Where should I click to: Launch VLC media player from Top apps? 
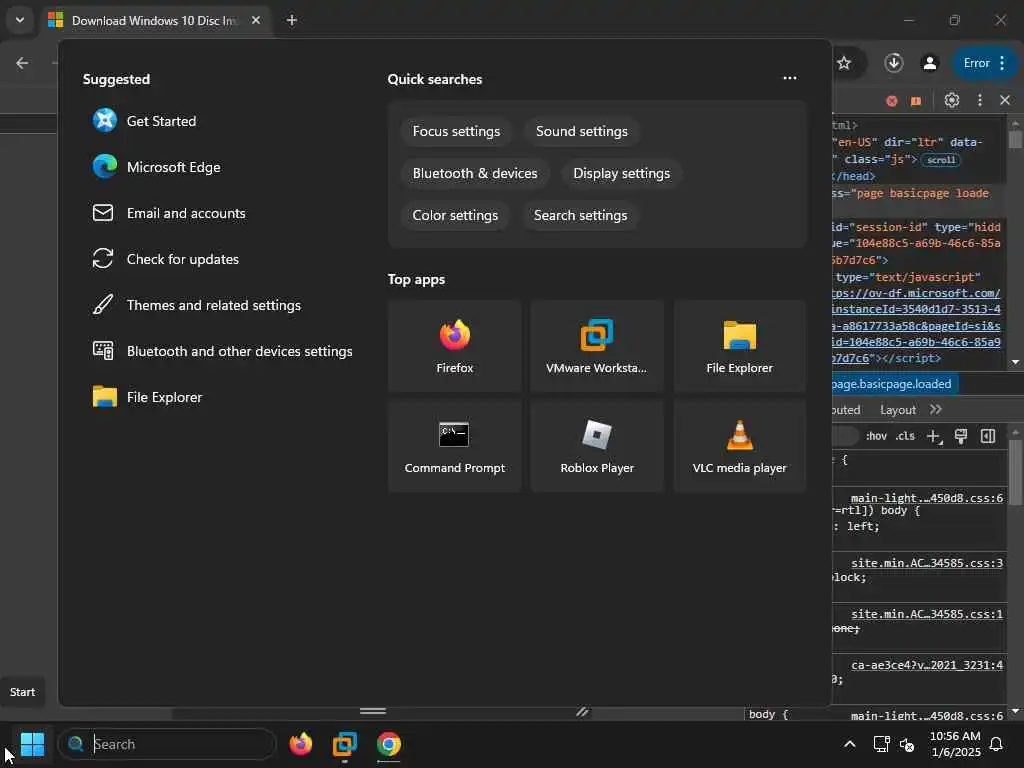click(x=739, y=446)
